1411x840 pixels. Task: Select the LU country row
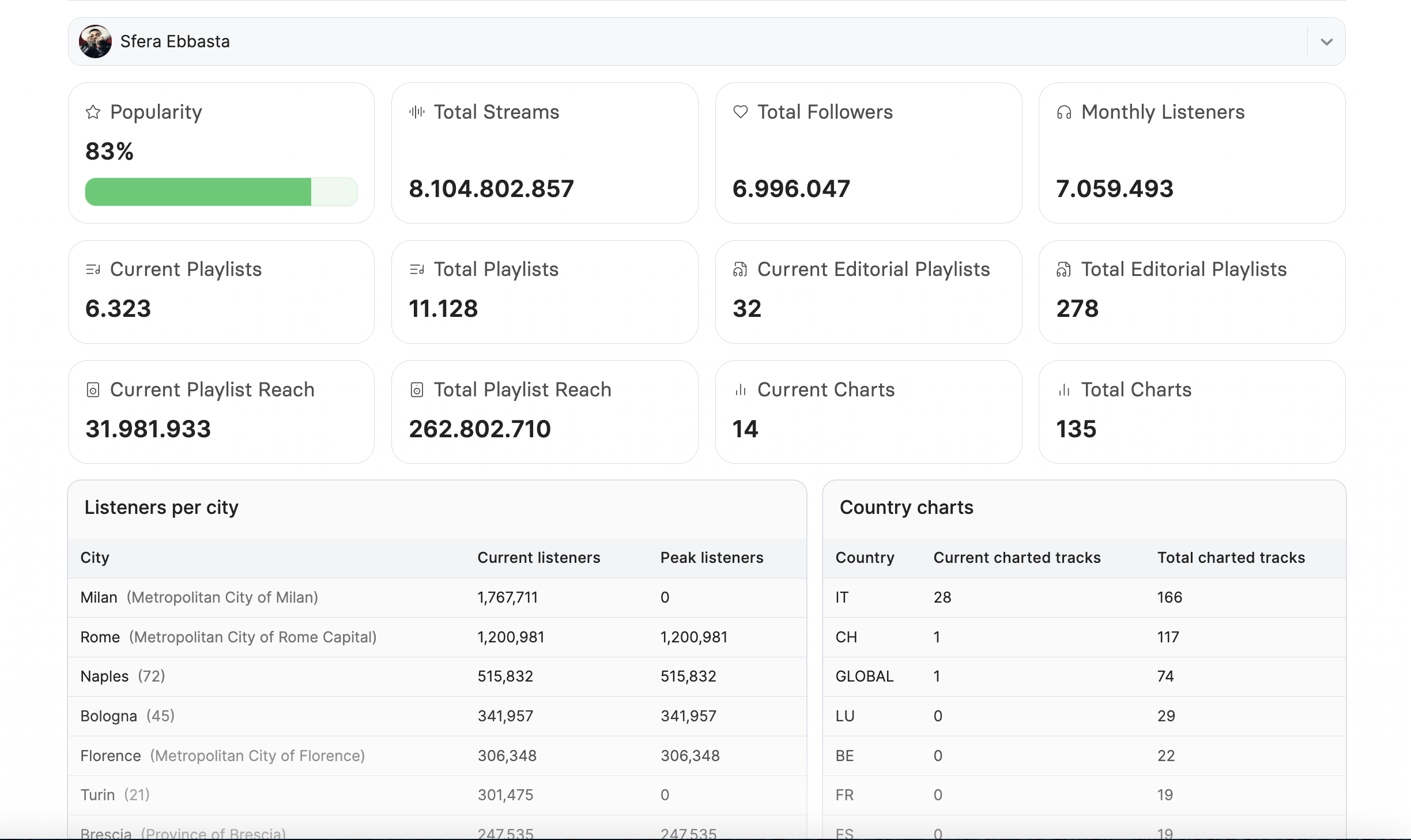[1084, 716]
